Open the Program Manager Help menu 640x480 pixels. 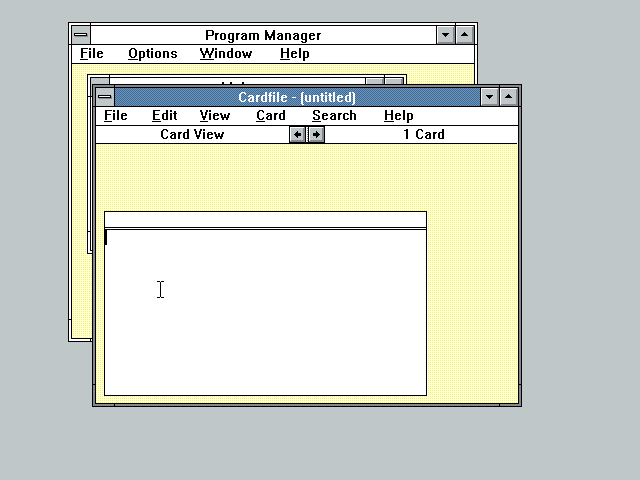pyautogui.click(x=294, y=53)
